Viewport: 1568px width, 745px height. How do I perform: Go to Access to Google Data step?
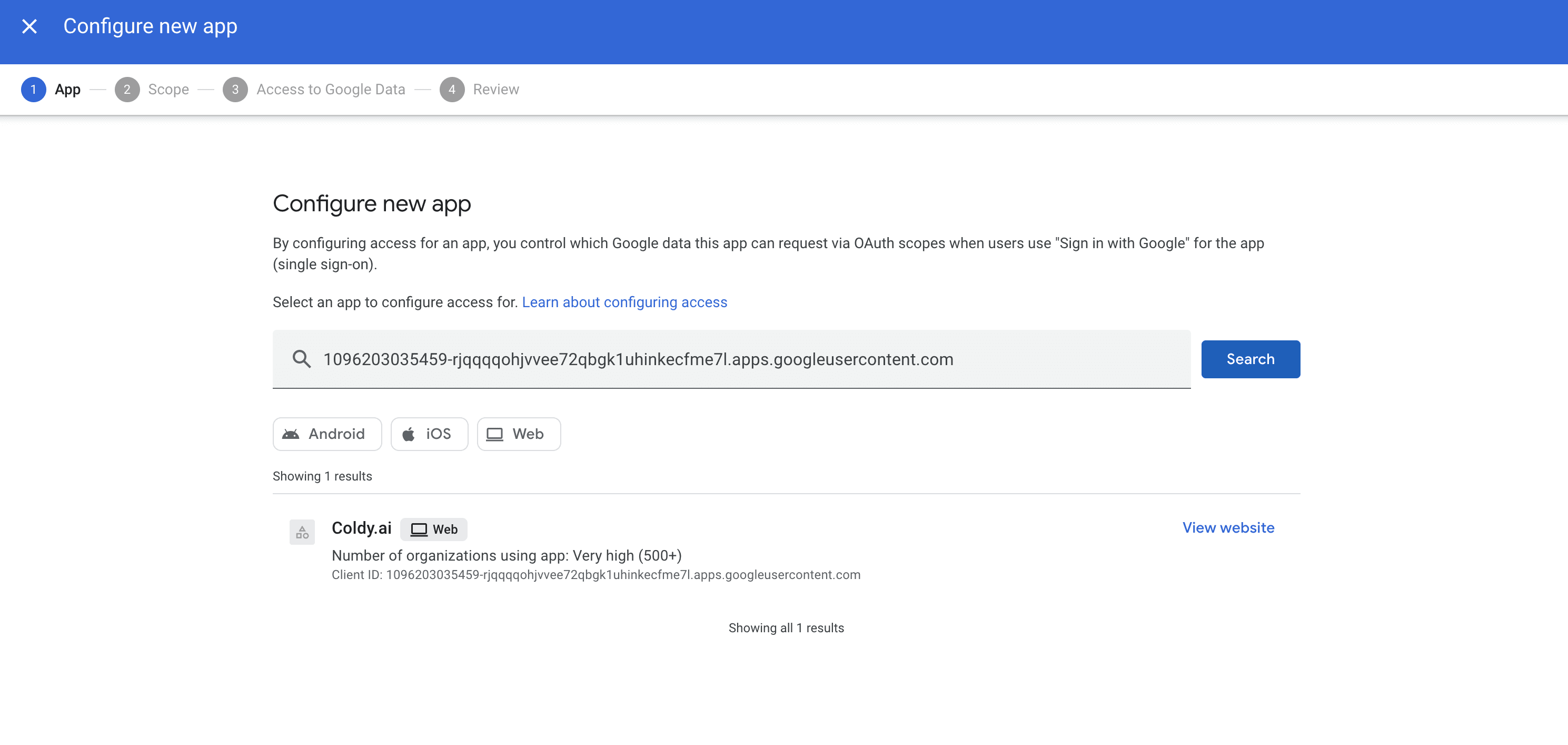[331, 90]
